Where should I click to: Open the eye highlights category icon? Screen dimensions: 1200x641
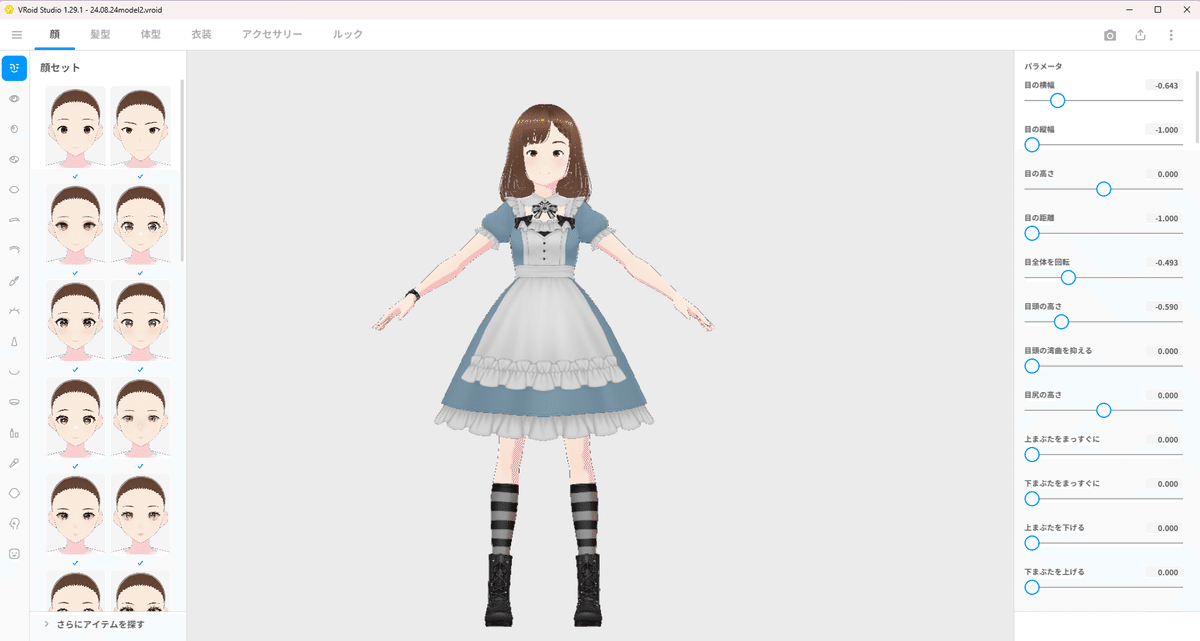pos(14,159)
